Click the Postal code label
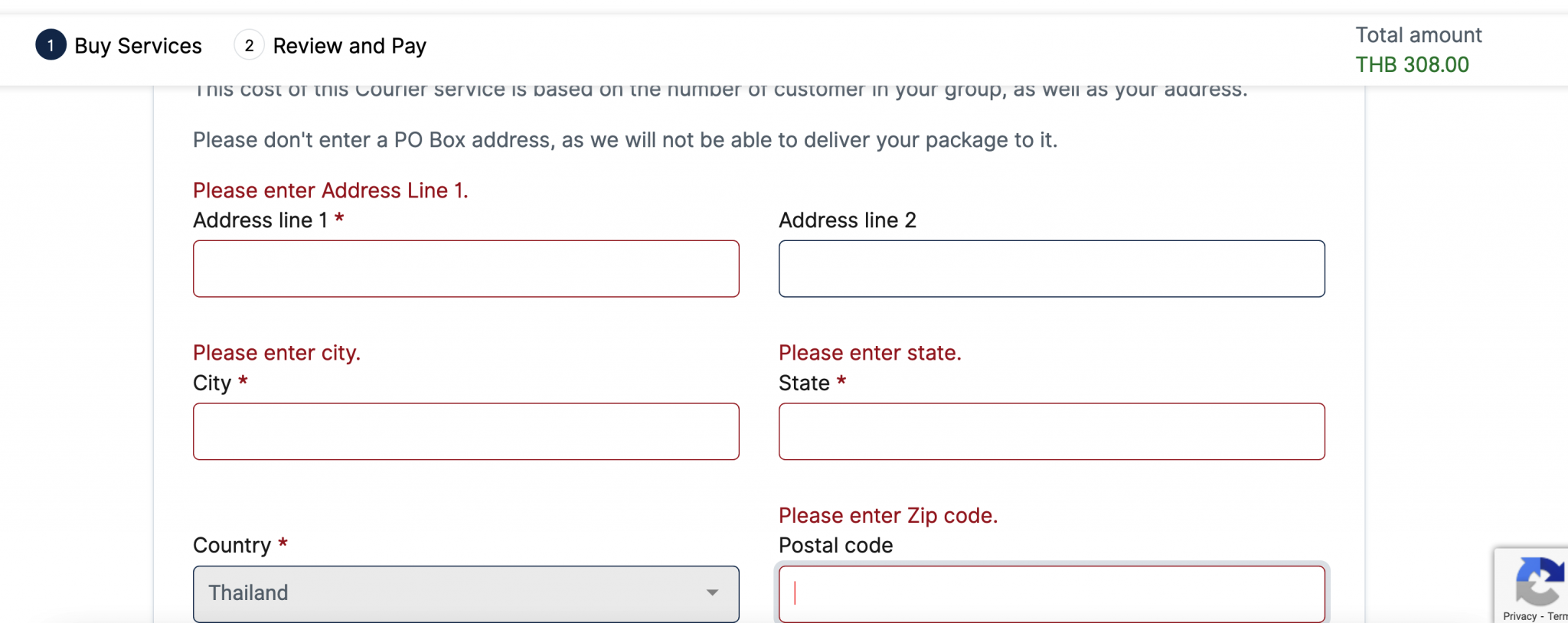Image resolution: width=1568 pixels, height=623 pixels. click(835, 546)
